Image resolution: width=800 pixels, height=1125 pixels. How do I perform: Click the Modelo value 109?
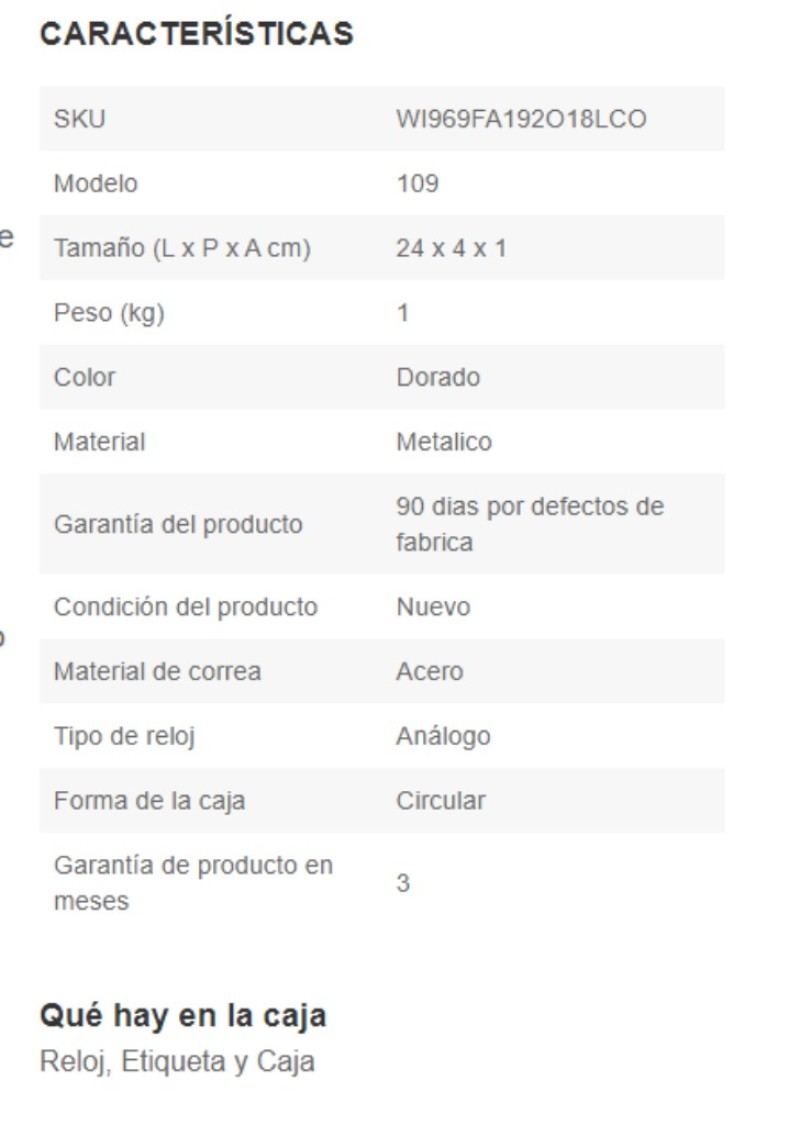pyautogui.click(x=417, y=183)
